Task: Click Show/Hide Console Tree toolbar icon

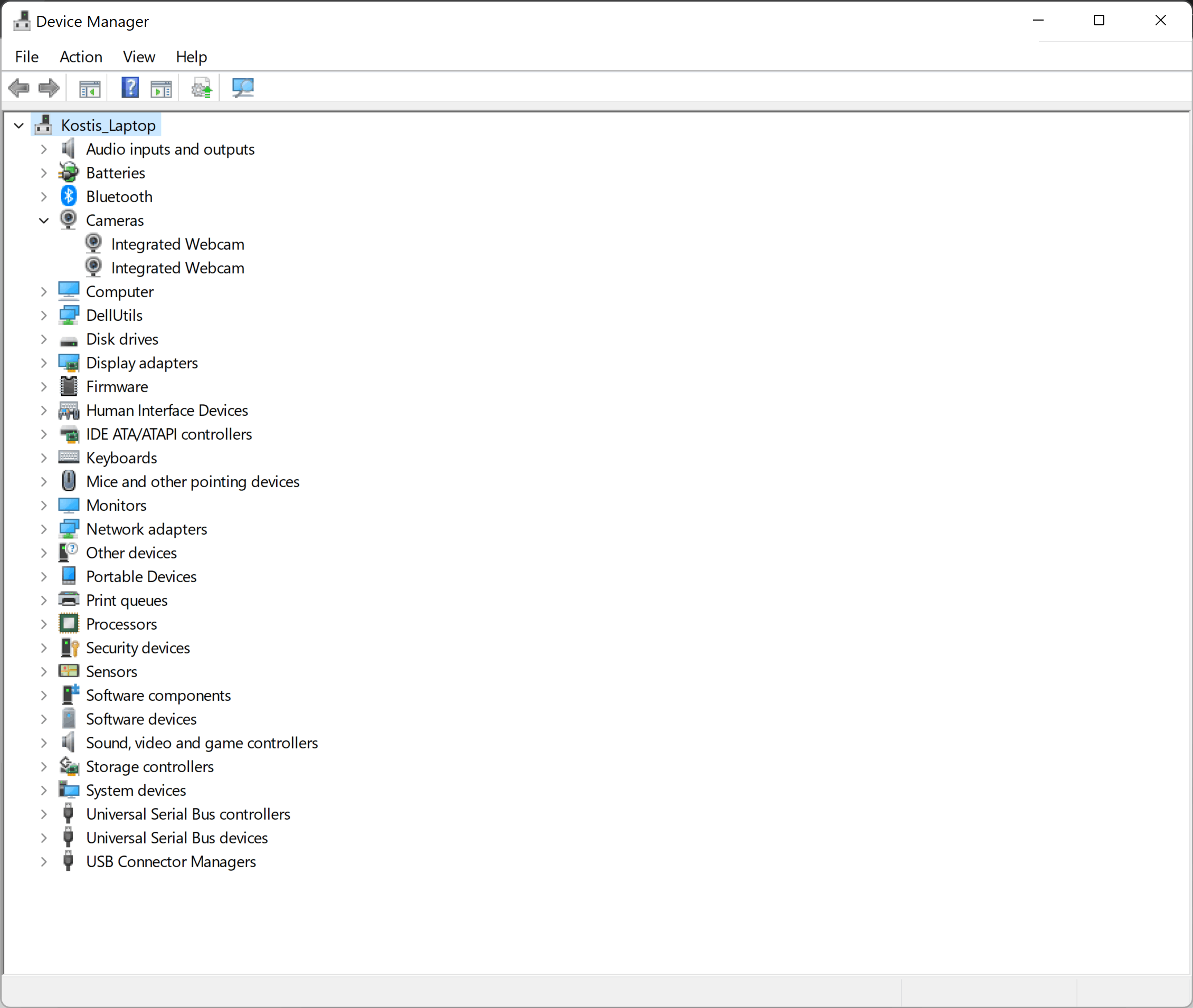Action: click(x=90, y=89)
